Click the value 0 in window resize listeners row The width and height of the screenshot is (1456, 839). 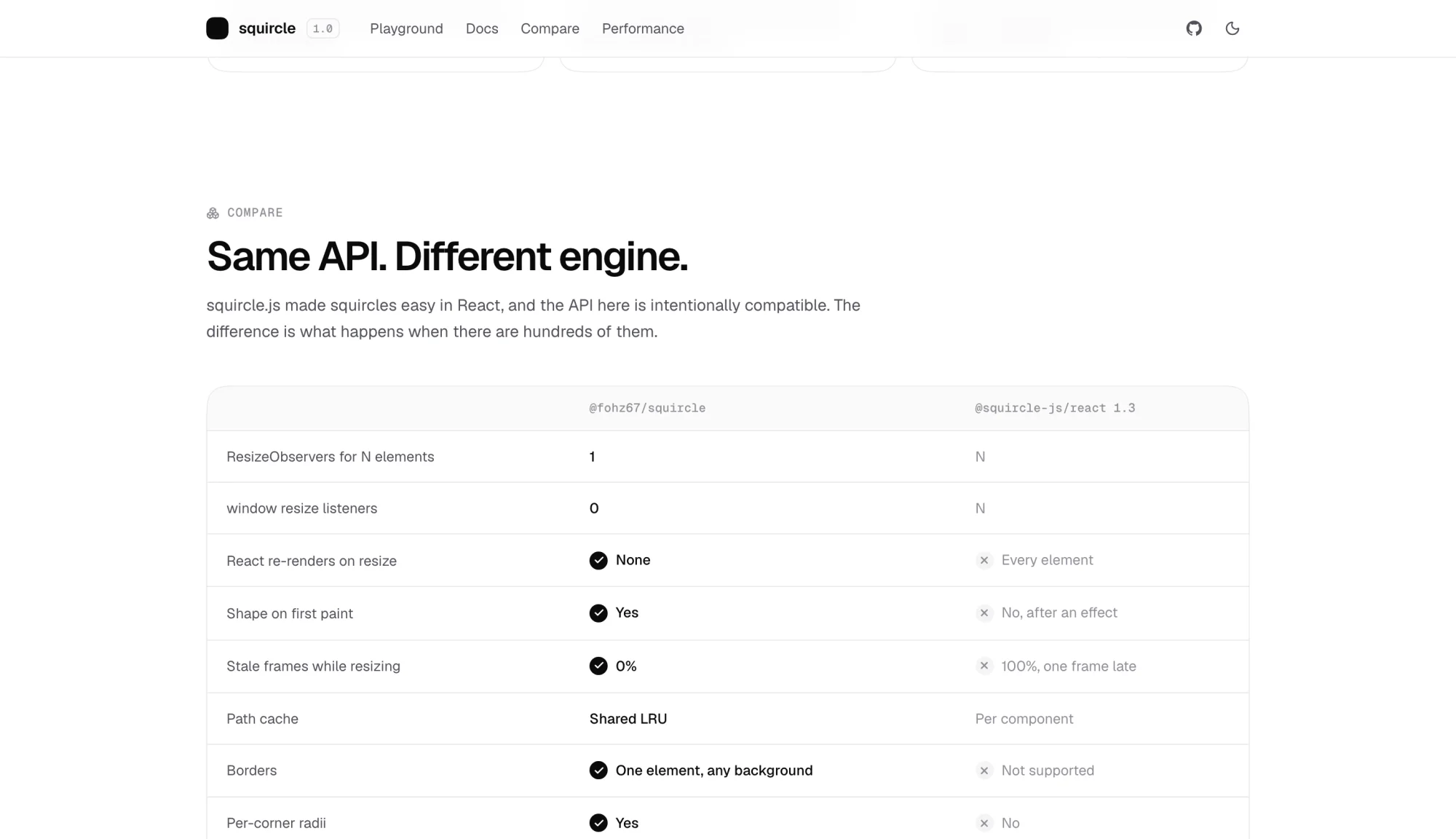pos(594,508)
